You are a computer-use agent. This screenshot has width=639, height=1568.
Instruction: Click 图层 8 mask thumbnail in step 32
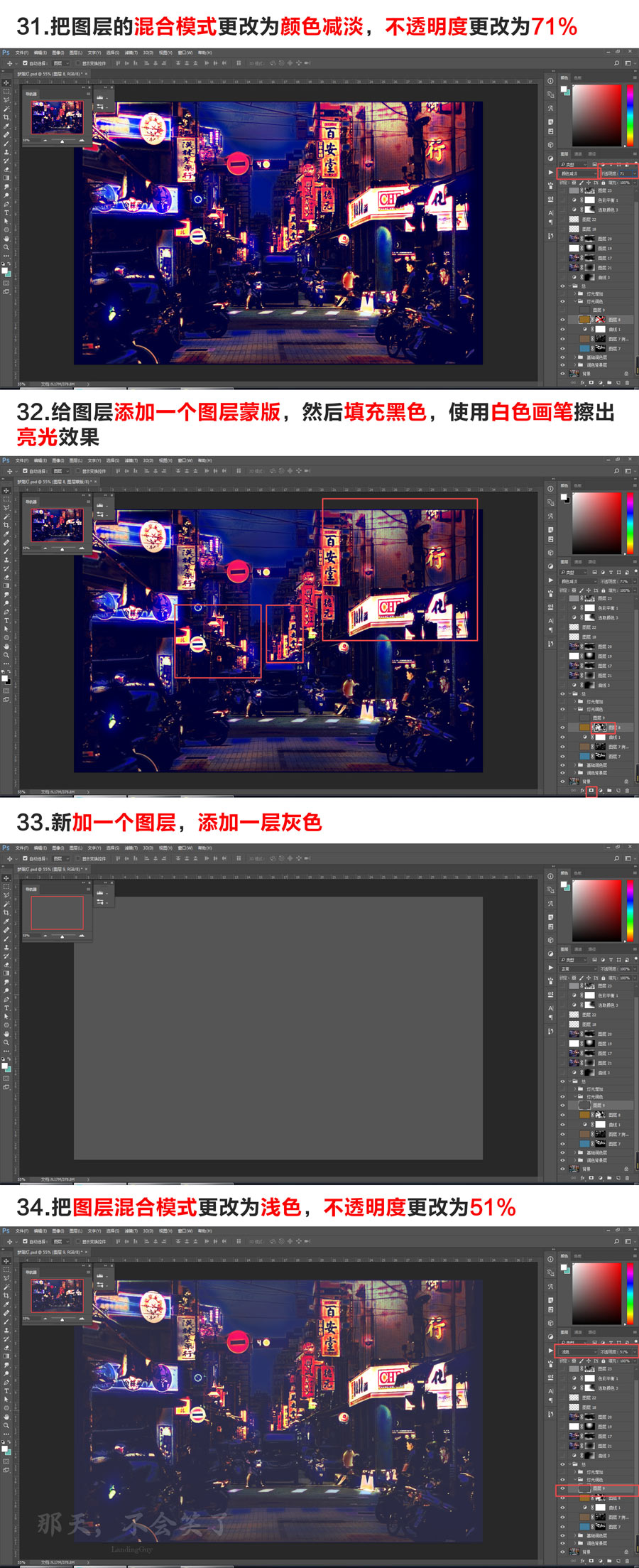pyautogui.click(x=600, y=728)
